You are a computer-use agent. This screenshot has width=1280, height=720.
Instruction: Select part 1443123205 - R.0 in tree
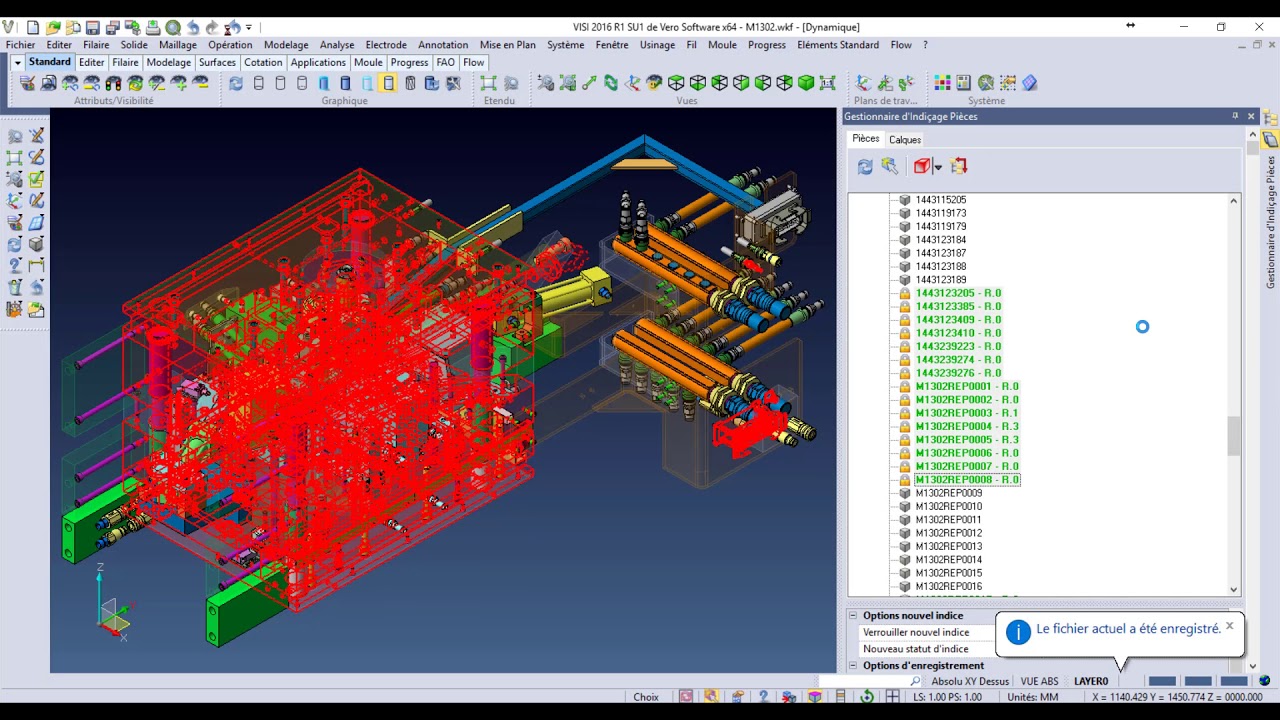[x=958, y=293]
